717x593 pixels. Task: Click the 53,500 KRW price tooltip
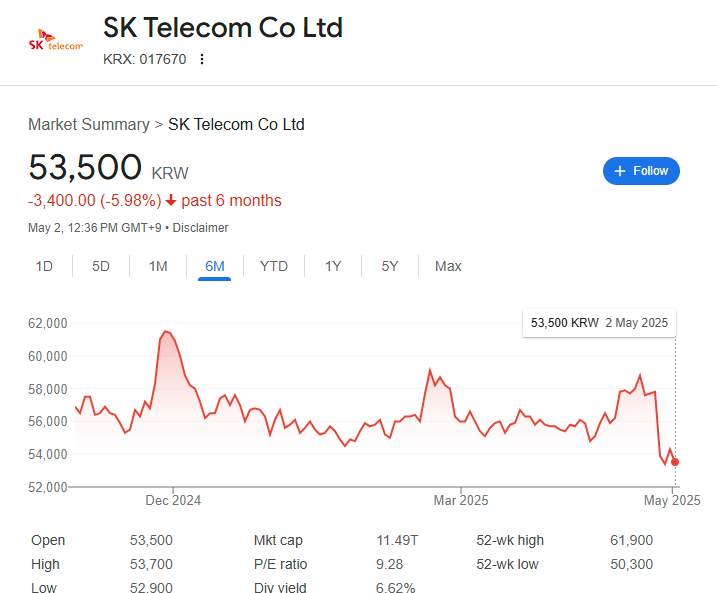pos(599,323)
